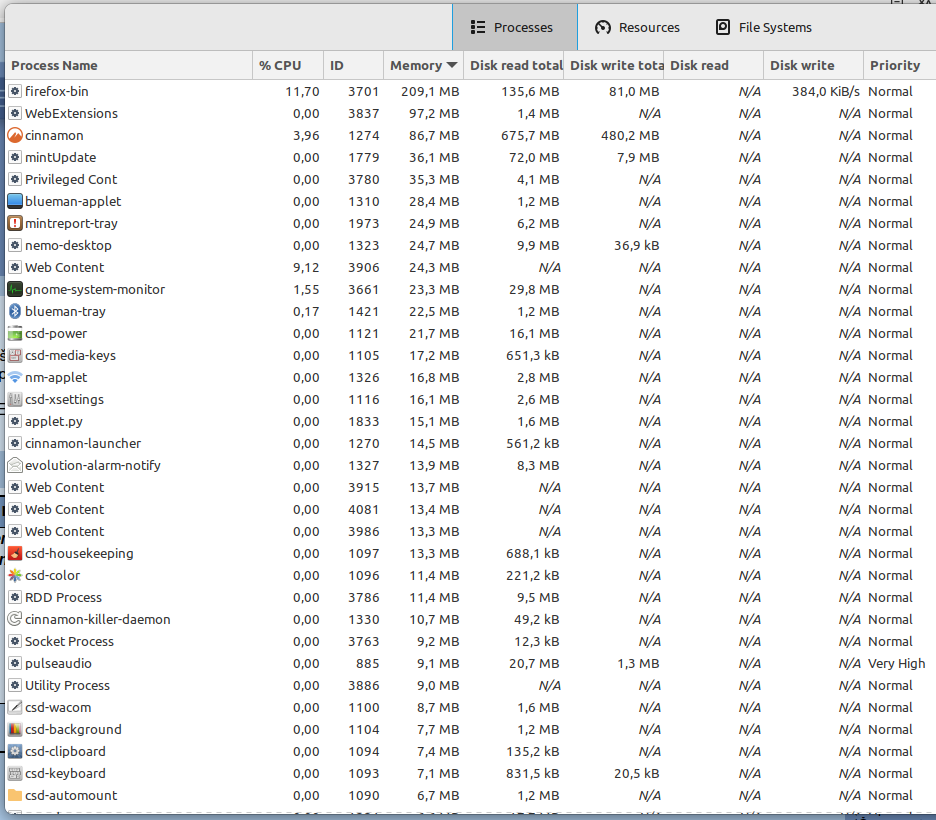Click the csd-automount folder icon
936x820 pixels.
15,795
